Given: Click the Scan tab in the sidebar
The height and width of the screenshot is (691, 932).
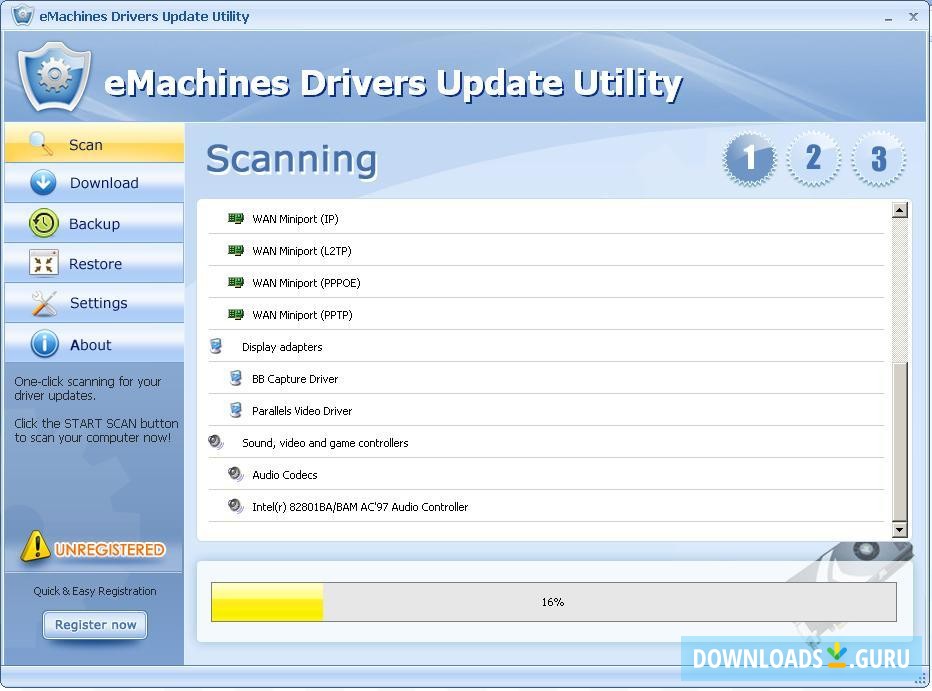Looking at the screenshot, I should (94, 144).
